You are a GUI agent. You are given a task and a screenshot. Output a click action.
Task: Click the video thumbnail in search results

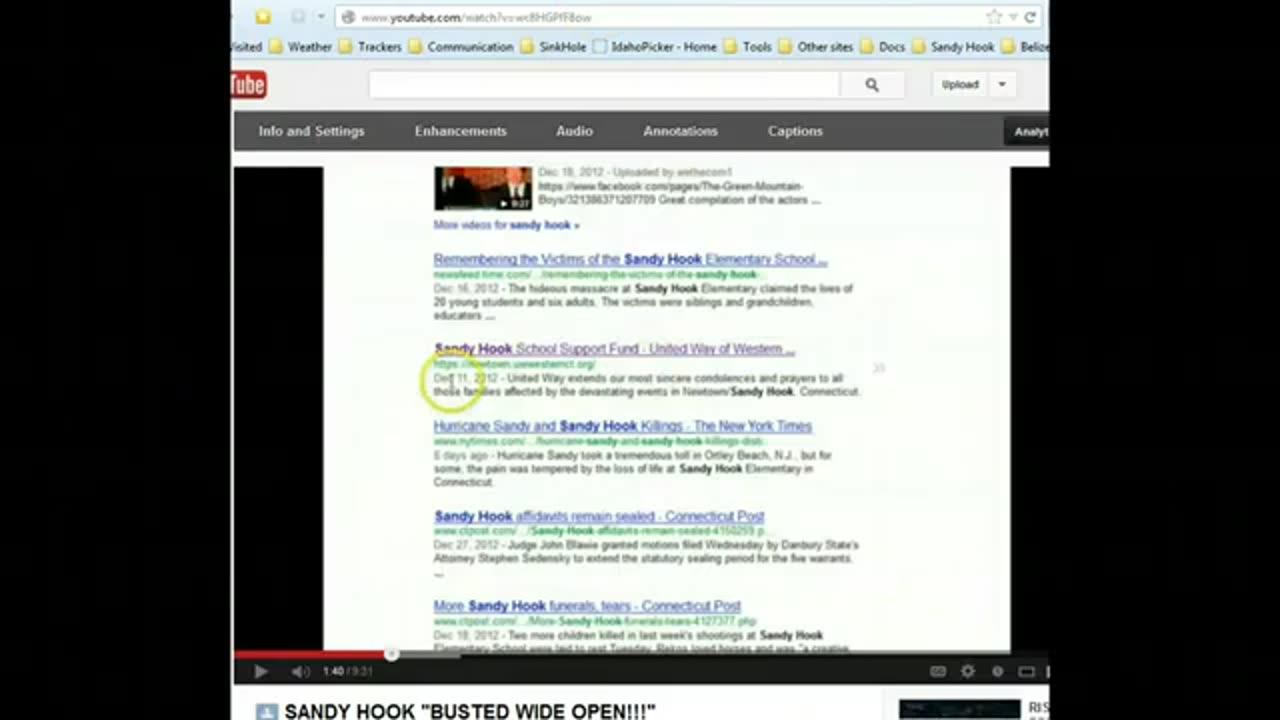tap(483, 188)
